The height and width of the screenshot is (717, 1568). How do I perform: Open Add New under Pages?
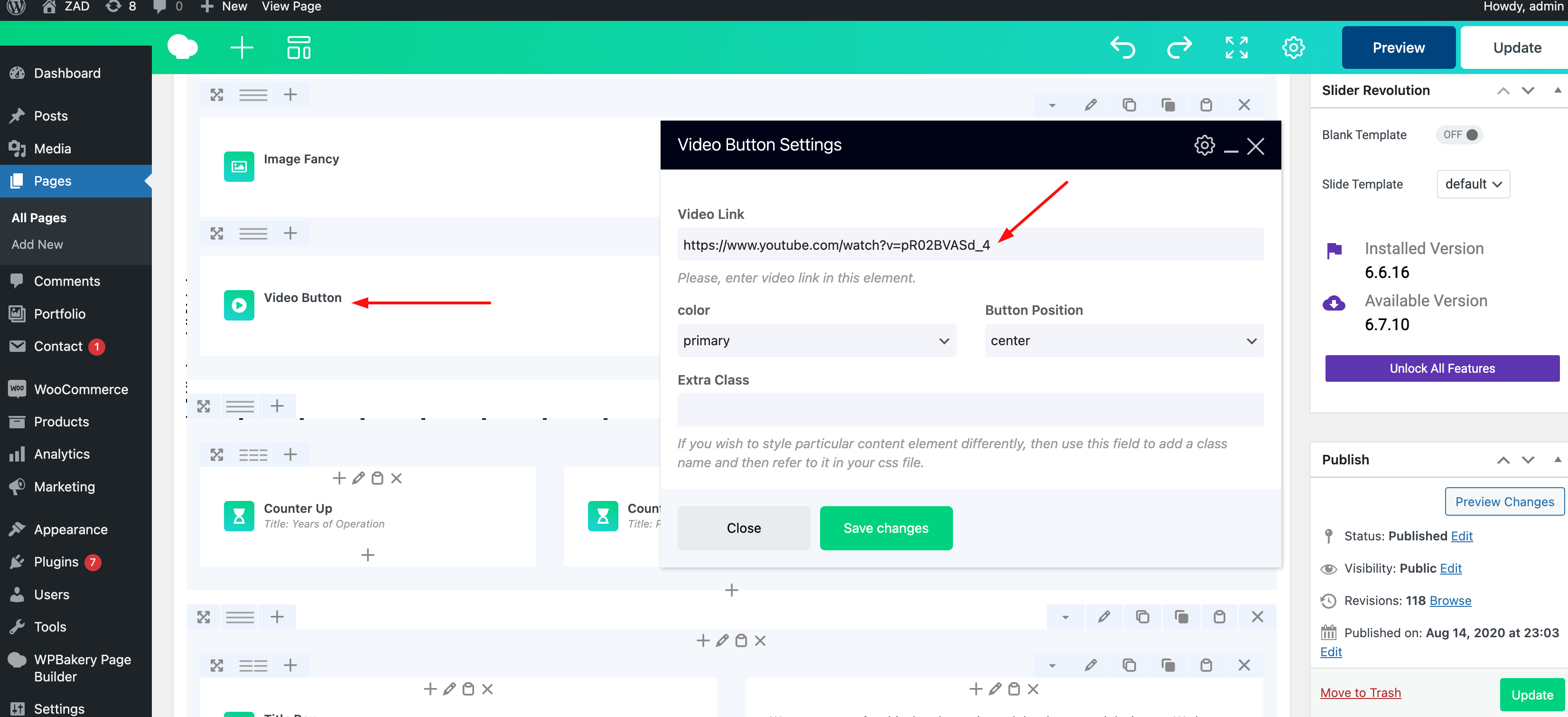(37, 244)
